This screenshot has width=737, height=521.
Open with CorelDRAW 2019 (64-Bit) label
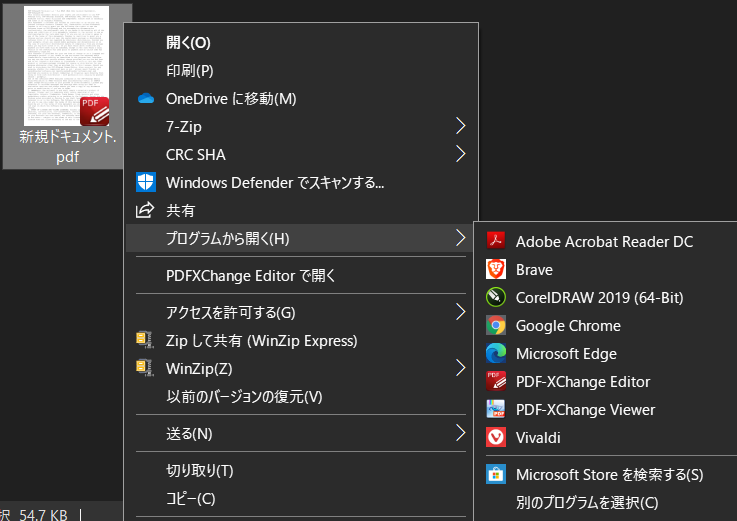click(599, 298)
